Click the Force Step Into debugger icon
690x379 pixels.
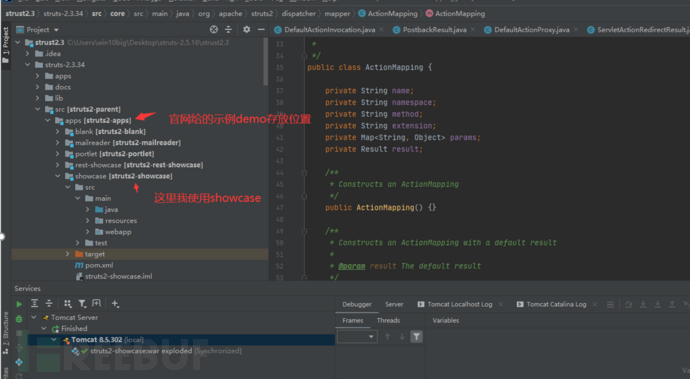(657, 304)
